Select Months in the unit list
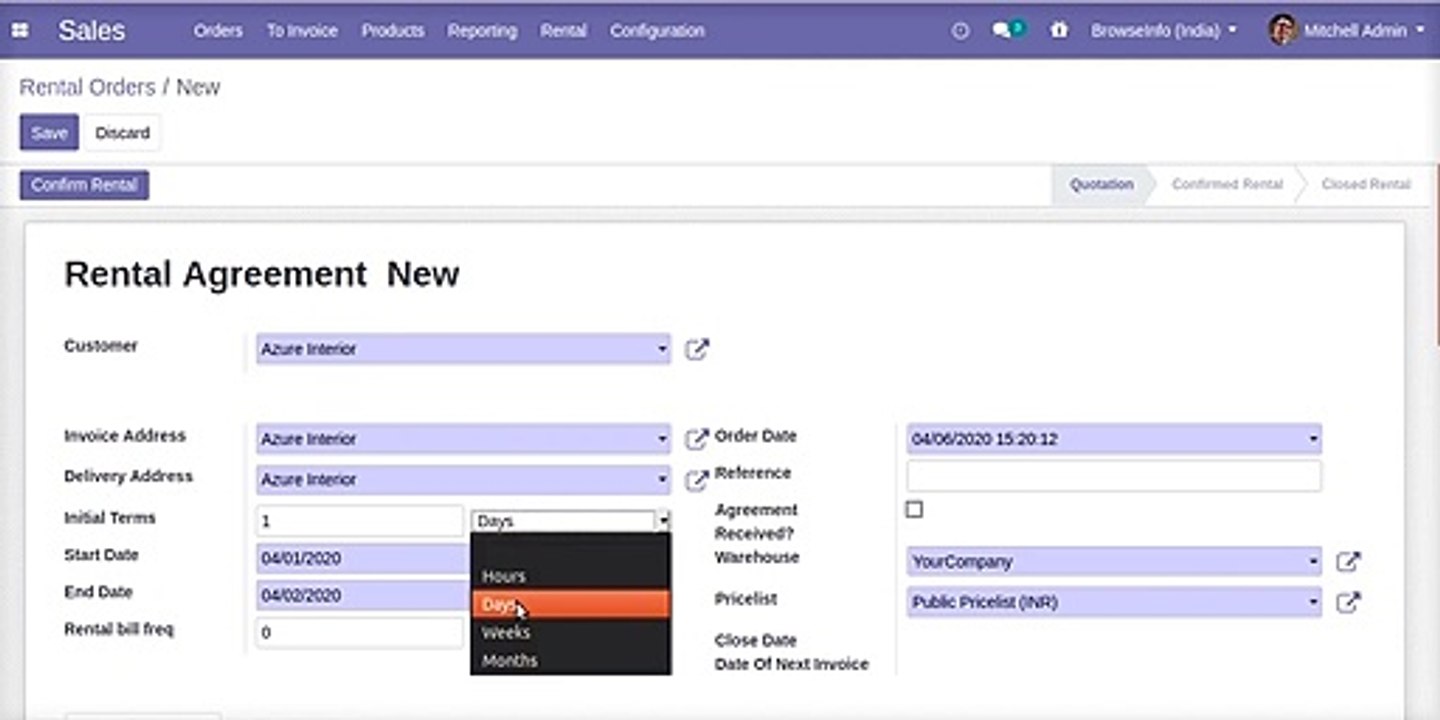Viewport: 1440px width, 720px height. coord(571,660)
